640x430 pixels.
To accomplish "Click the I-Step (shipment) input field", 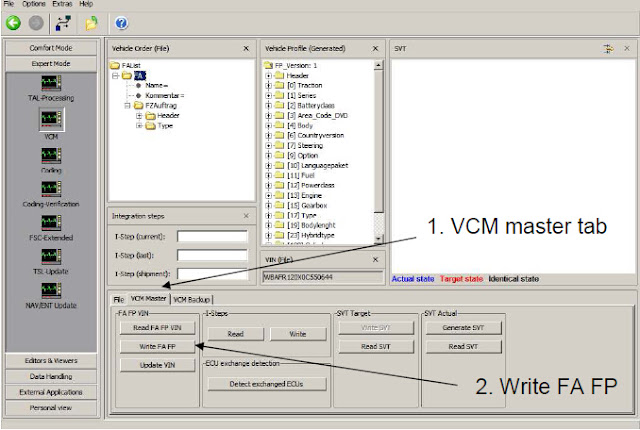I will pyautogui.click(x=212, y=274).
